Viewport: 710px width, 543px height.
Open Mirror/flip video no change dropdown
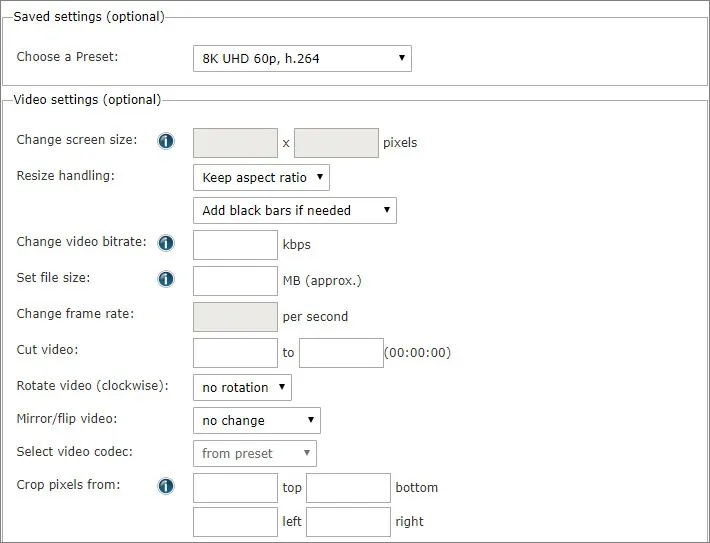click(257, 420)
